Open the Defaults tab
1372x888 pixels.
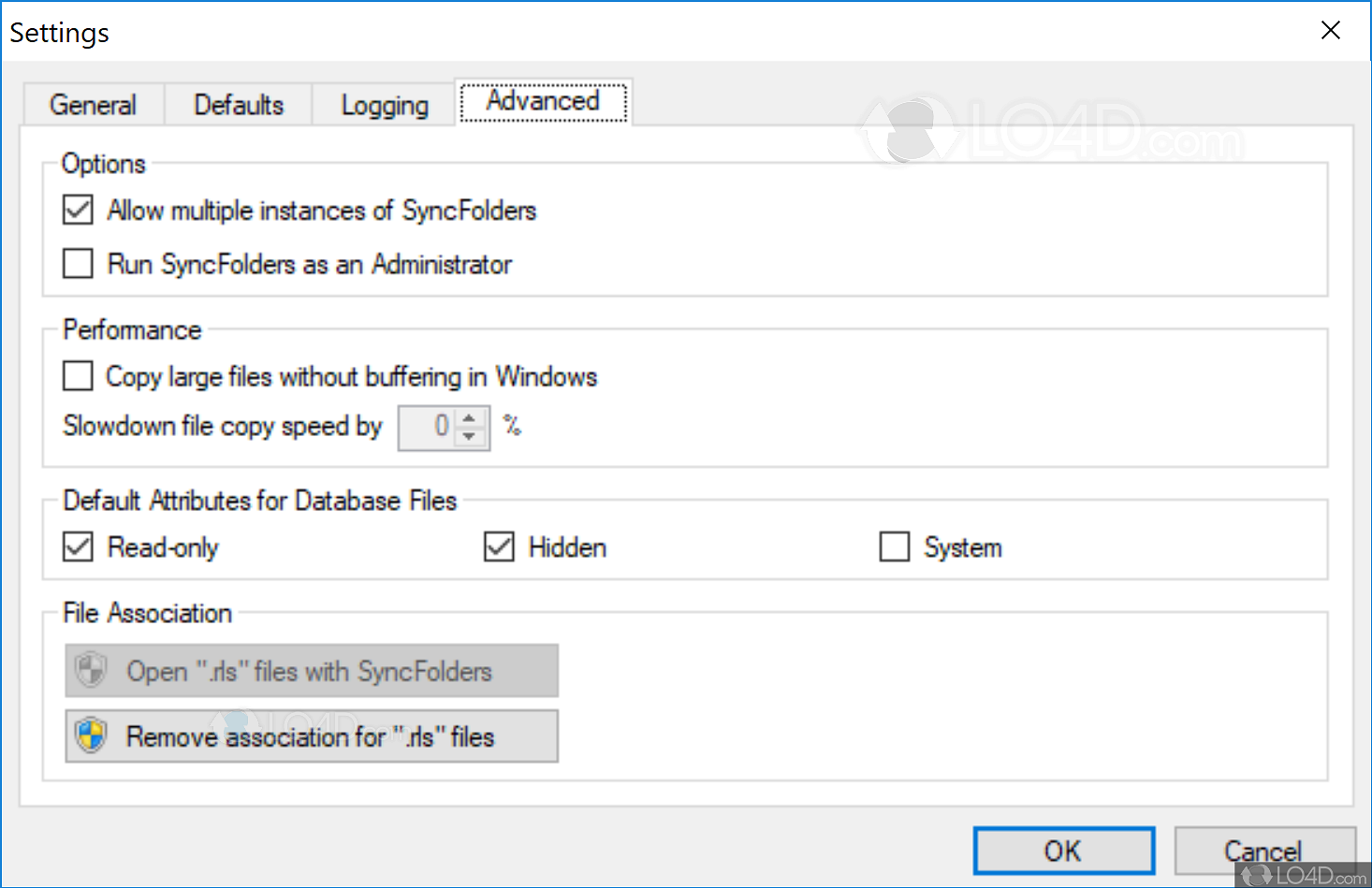click(x=238, y=105)
